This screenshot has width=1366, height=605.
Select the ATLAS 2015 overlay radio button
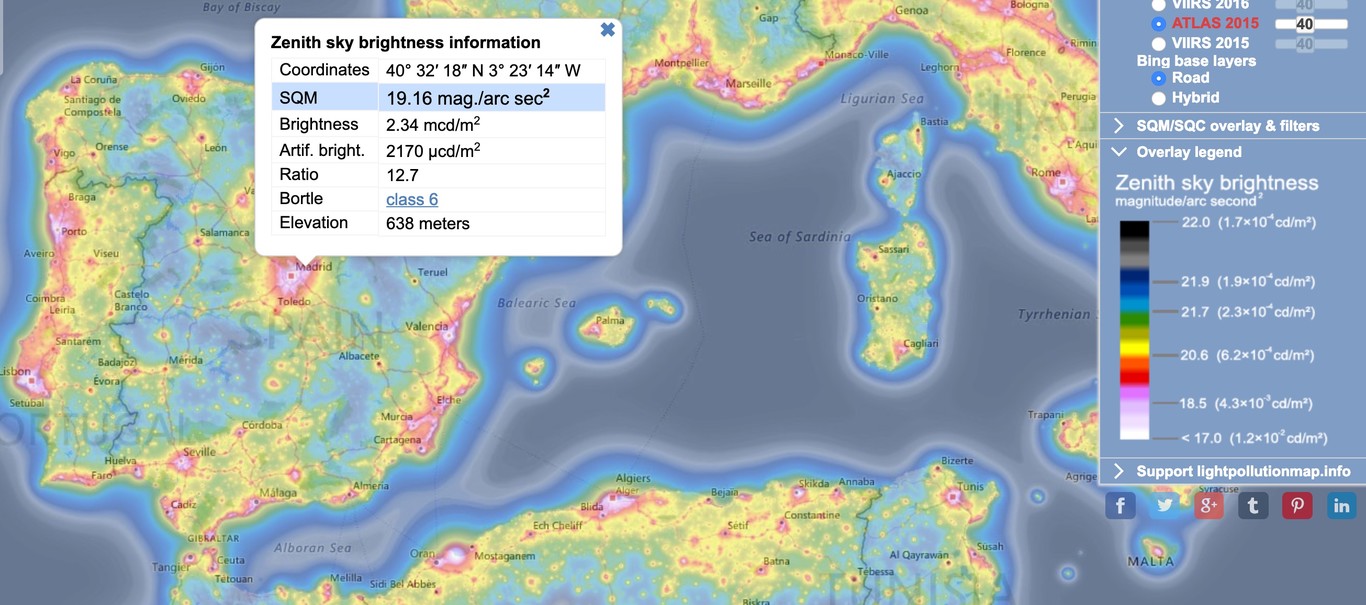pyautogui.click(x=1158, y=23)
